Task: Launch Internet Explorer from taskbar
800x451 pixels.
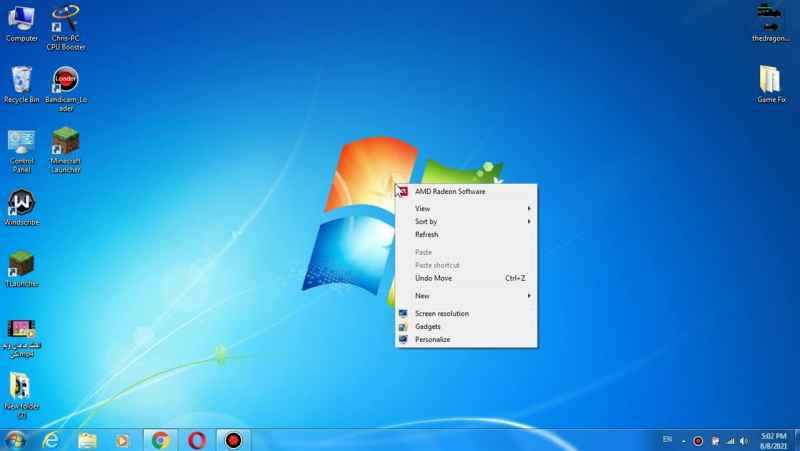Action: [x=51, y=440]
